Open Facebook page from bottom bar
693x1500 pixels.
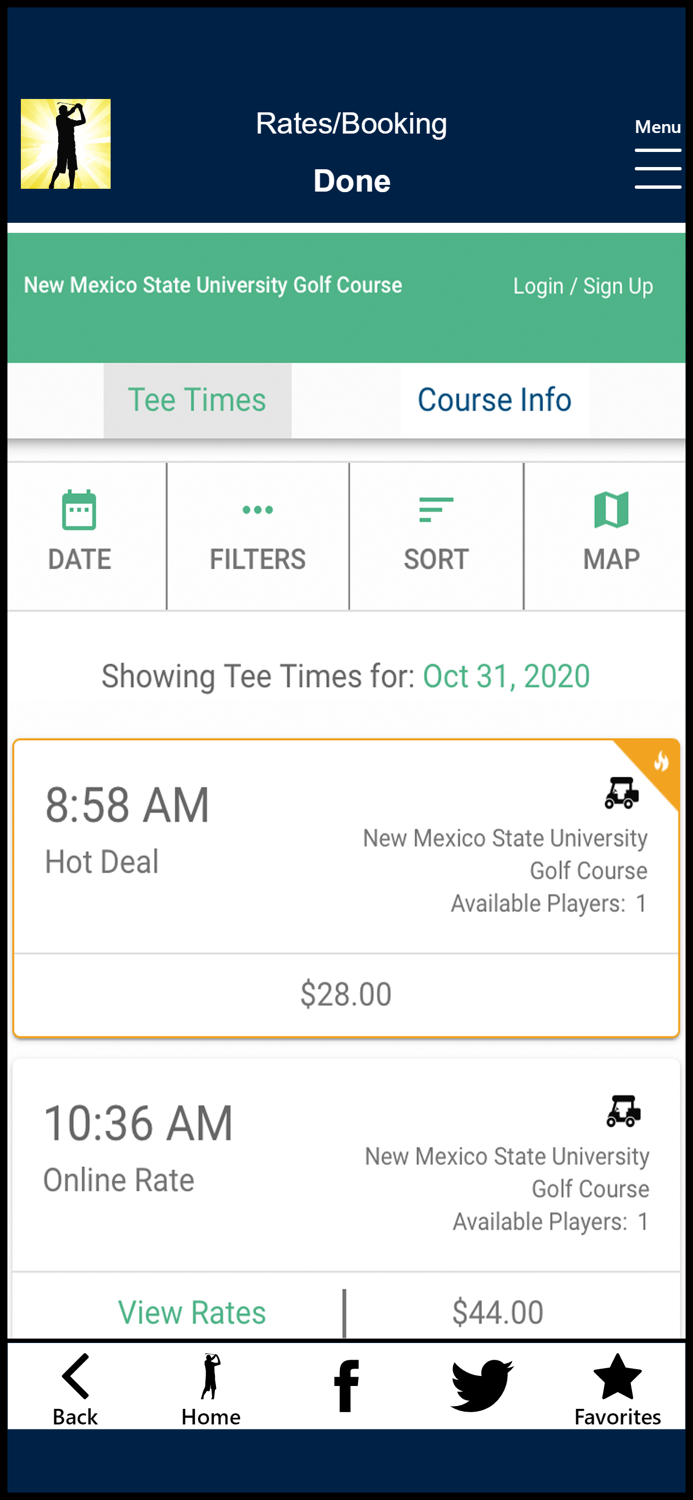(345, 1385)
